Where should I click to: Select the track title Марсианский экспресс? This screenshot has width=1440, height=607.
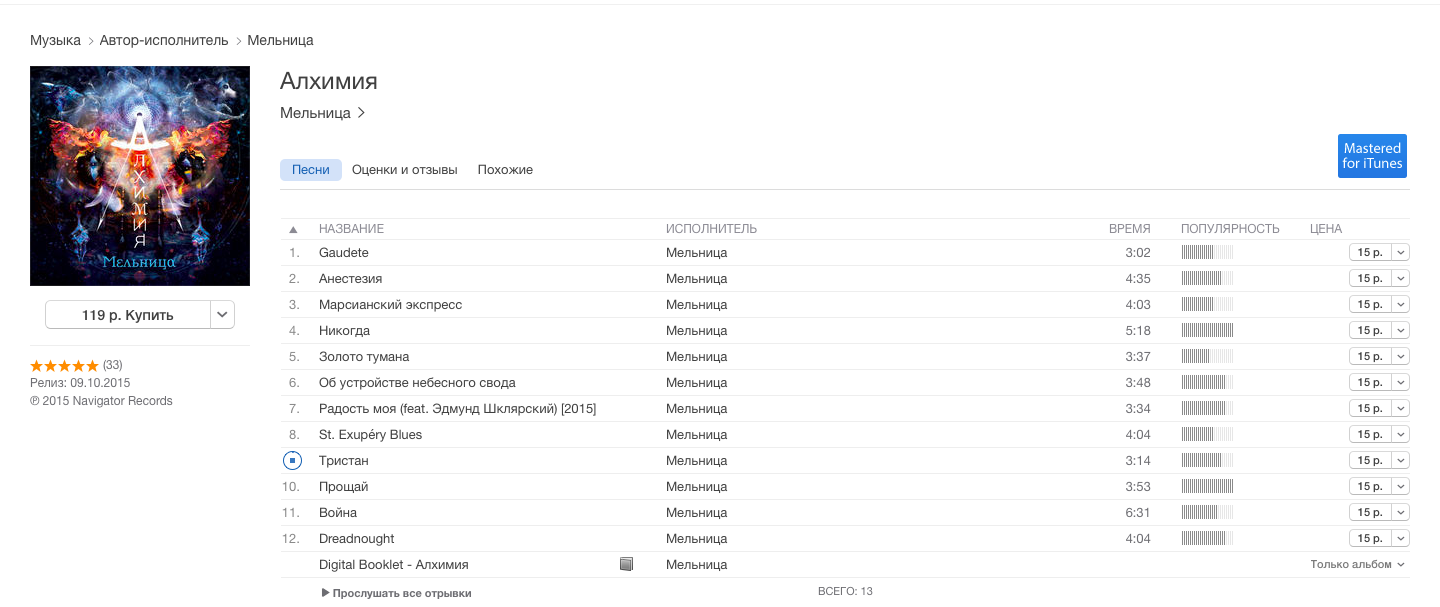[x=390, y=304]
